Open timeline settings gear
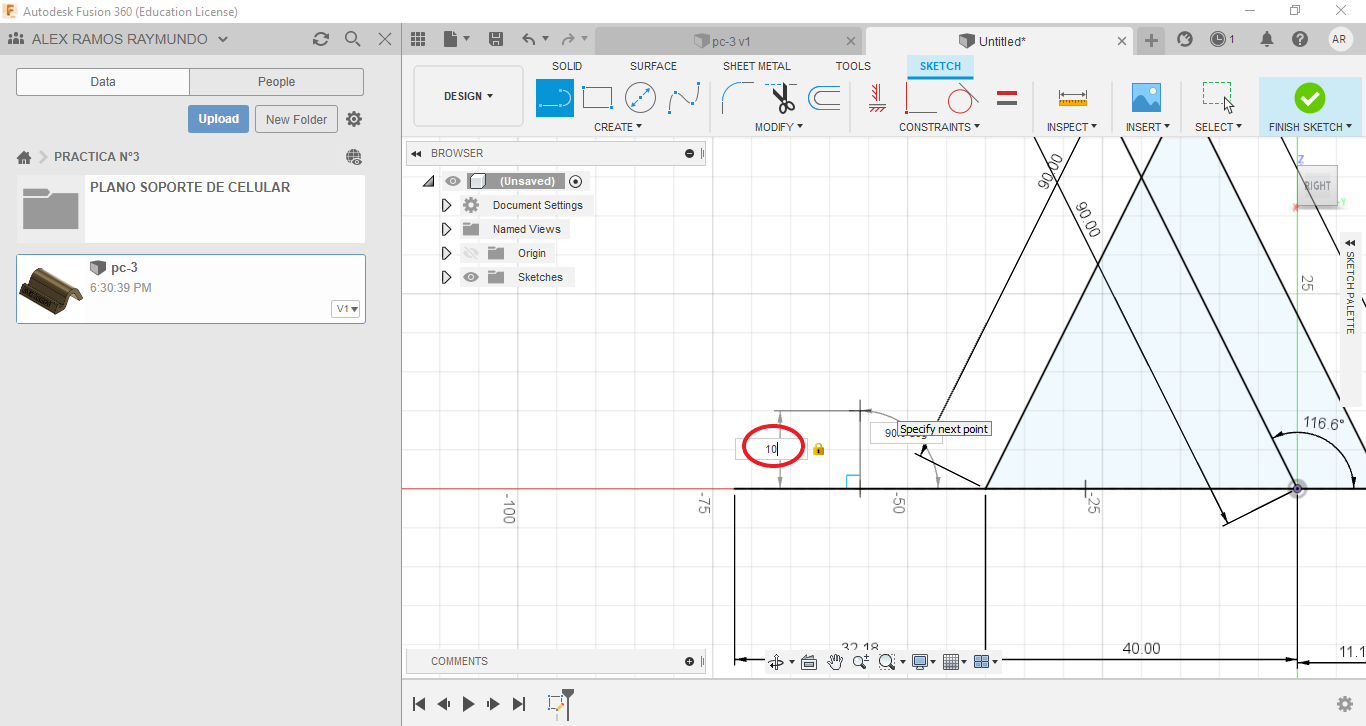The width and height of the screenshot is (1366, 726). [x=1345, y=704]
